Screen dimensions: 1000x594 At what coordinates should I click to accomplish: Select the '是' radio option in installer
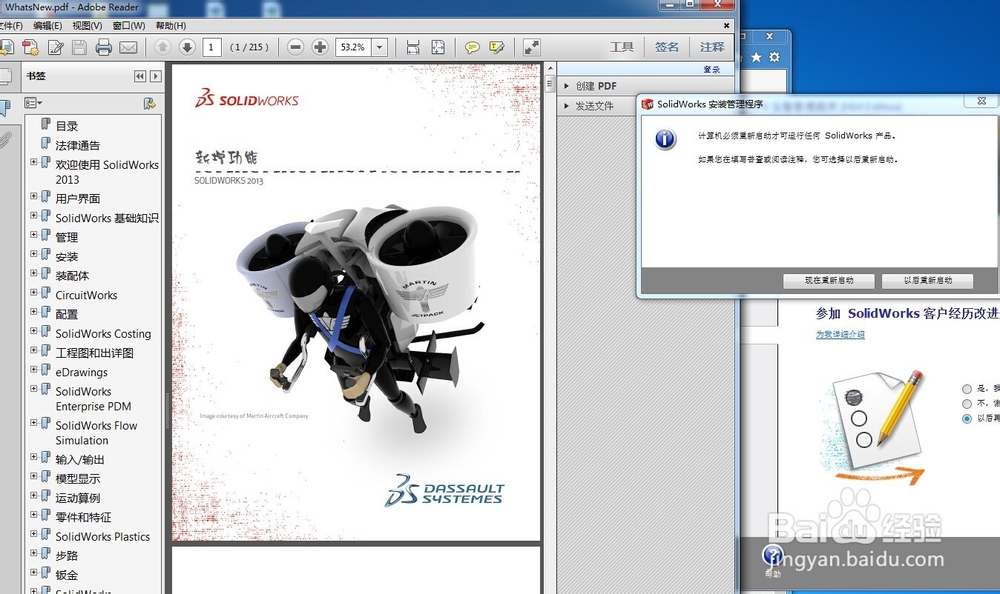coord(967,389)
